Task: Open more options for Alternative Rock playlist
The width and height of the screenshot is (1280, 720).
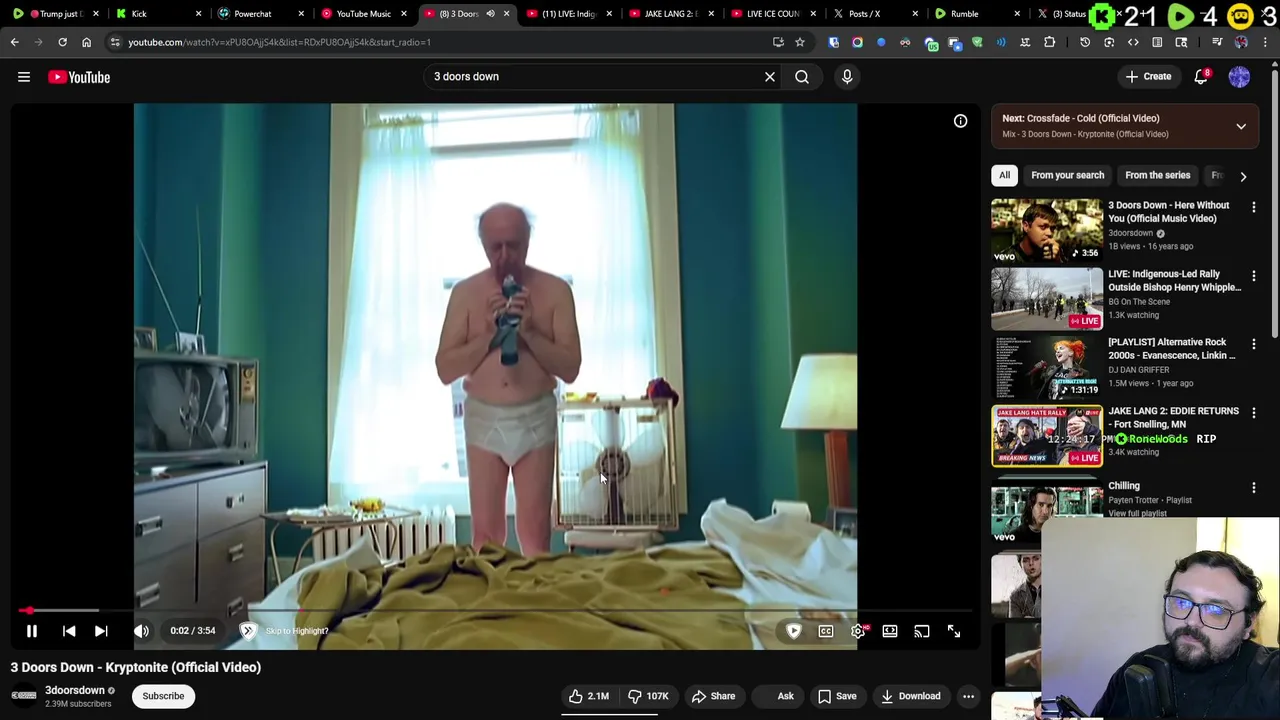Action: pyautogui.click(x=1254, y=343)
